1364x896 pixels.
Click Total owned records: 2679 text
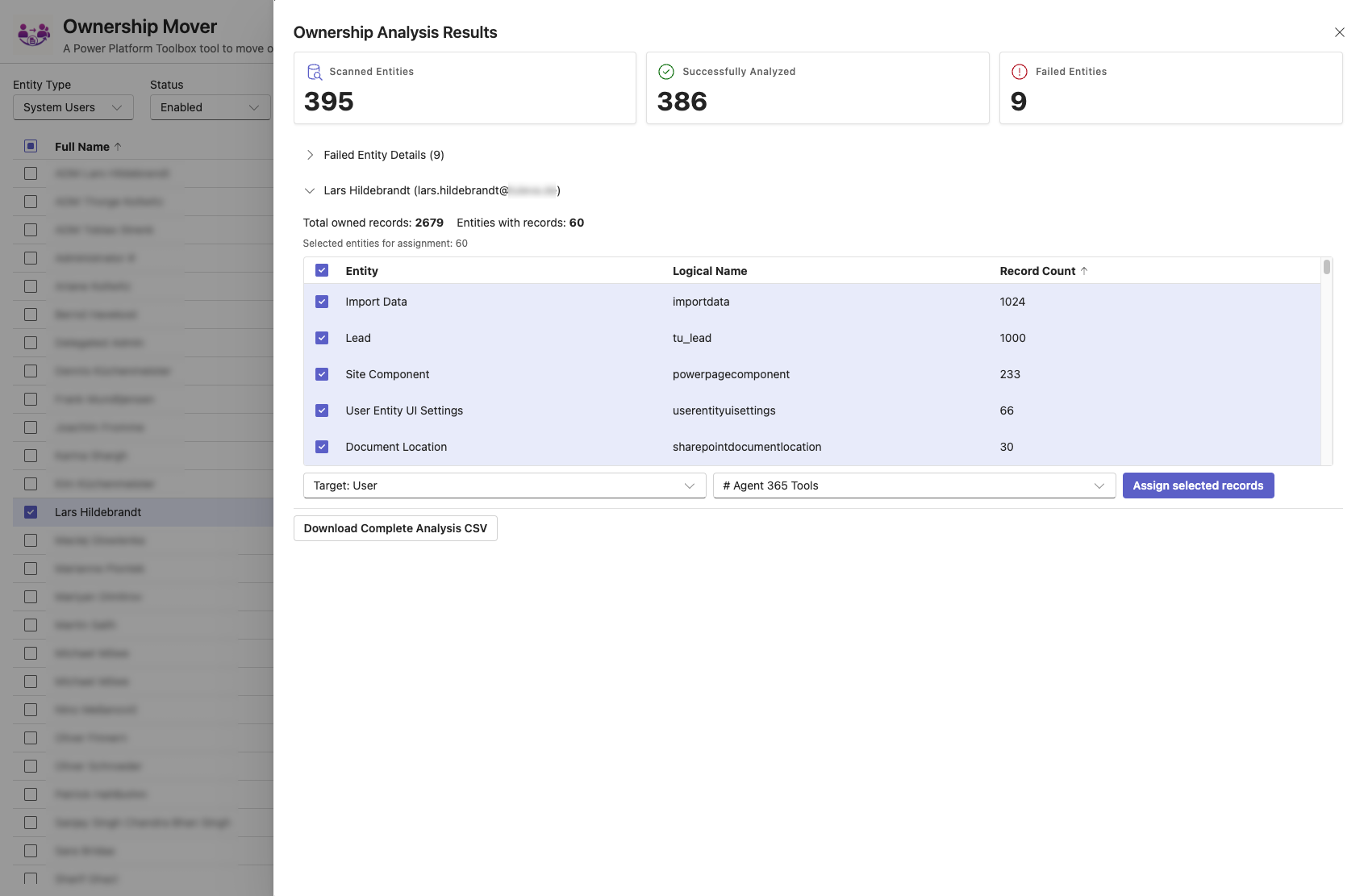pos(373,223)
